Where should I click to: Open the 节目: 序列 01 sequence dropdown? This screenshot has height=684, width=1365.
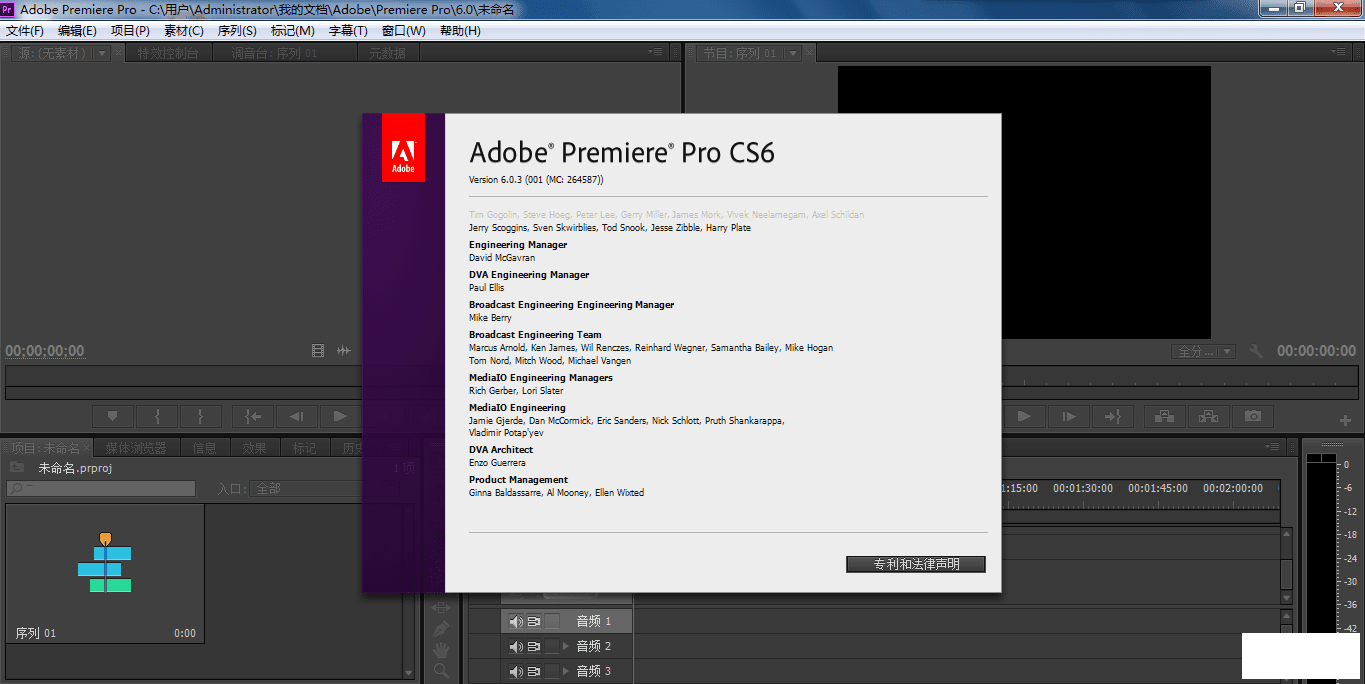coord(793,53)
